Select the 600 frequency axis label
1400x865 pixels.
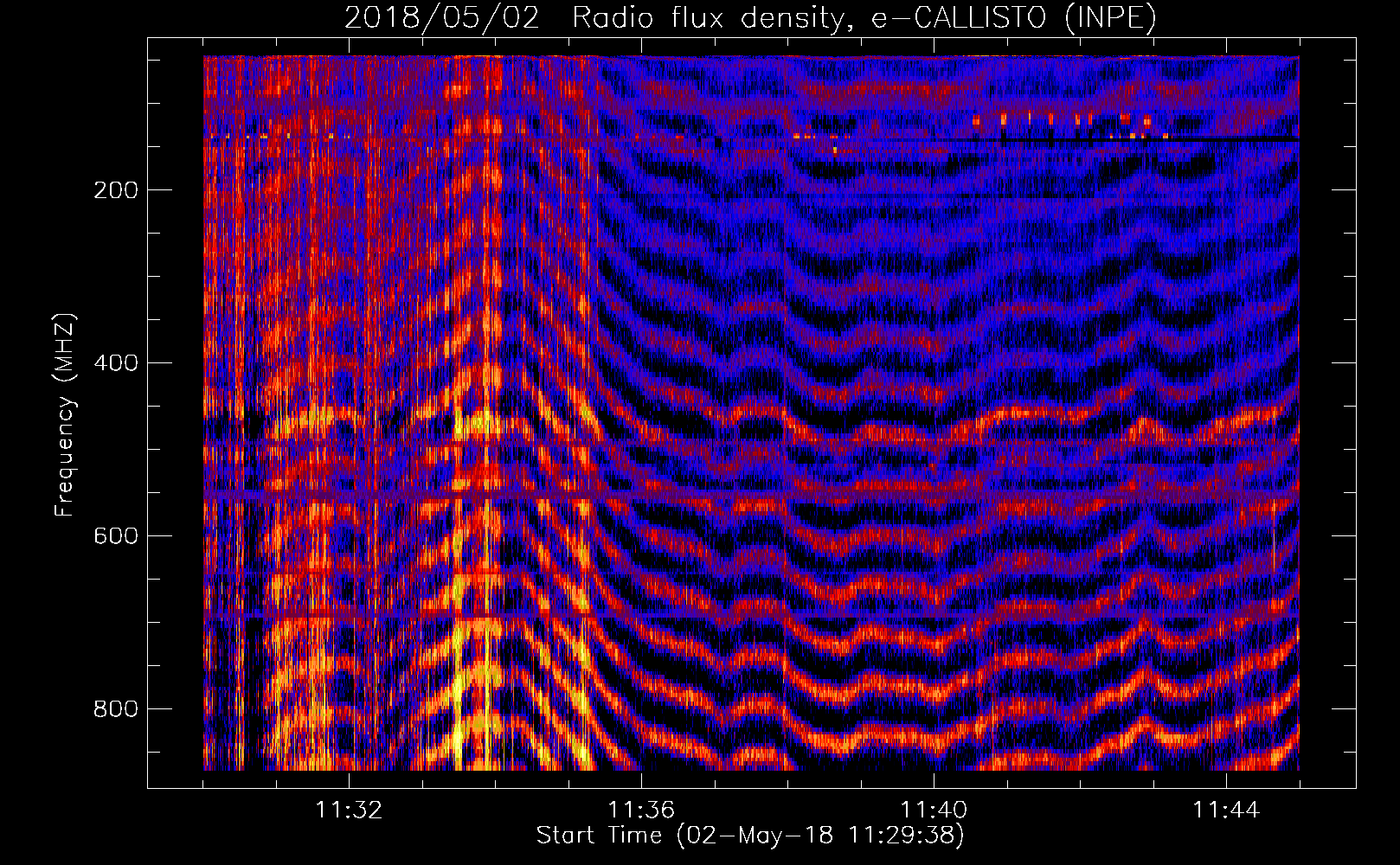pyautogui.click(x=116, y=536)
